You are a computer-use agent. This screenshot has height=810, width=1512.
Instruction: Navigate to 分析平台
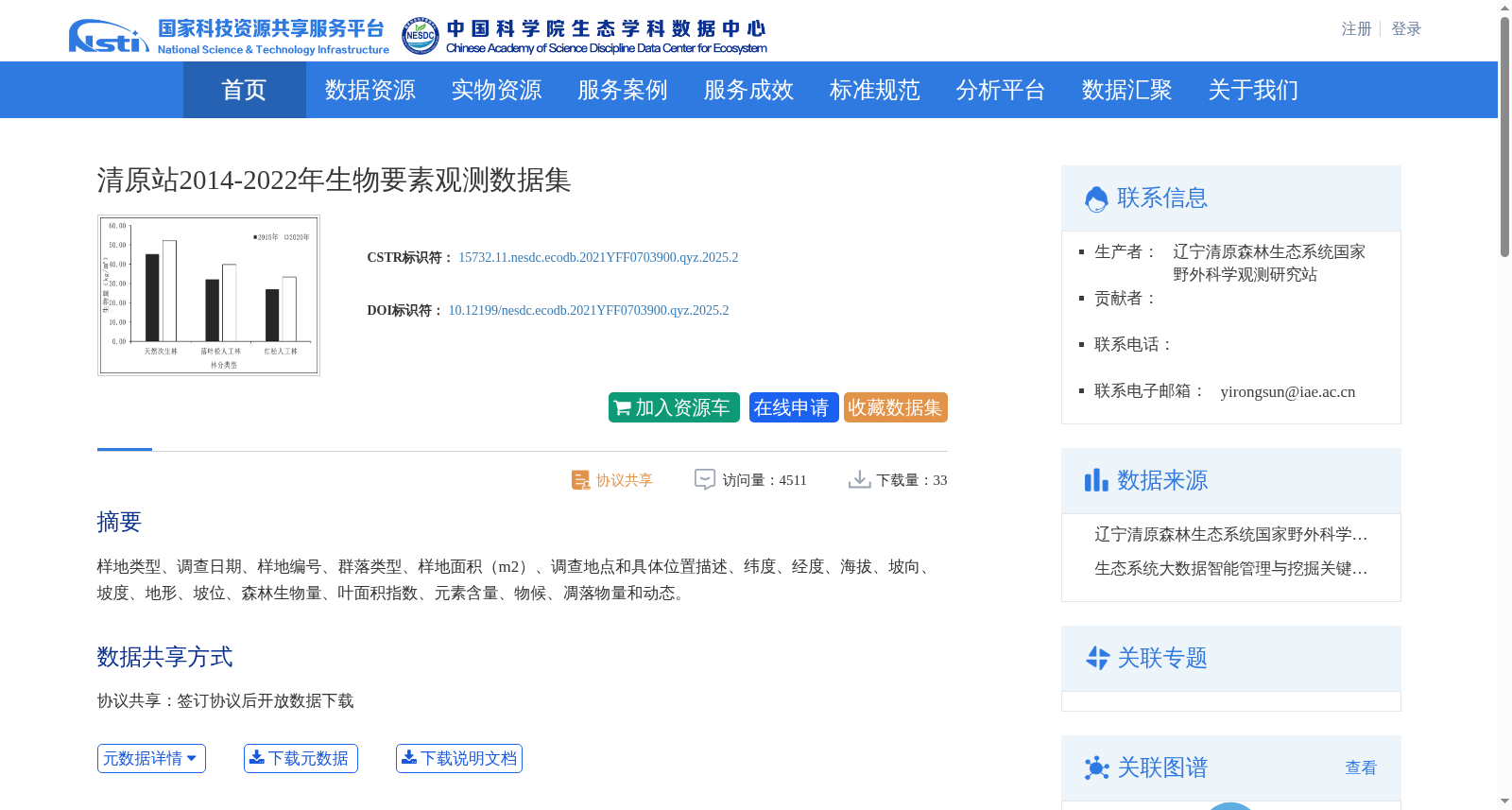1000,90
